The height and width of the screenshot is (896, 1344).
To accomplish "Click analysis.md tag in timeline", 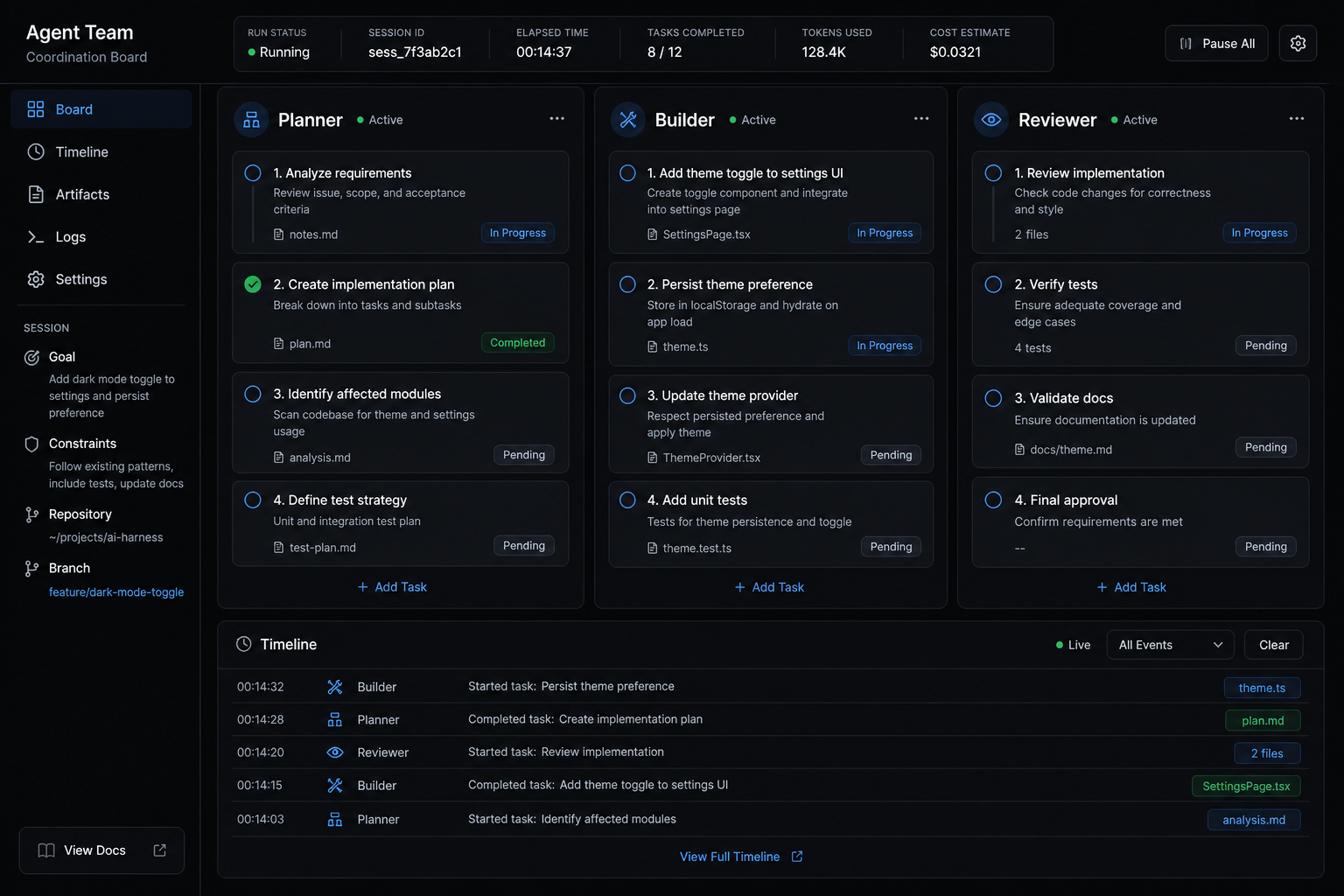I will pos(1254,820).
